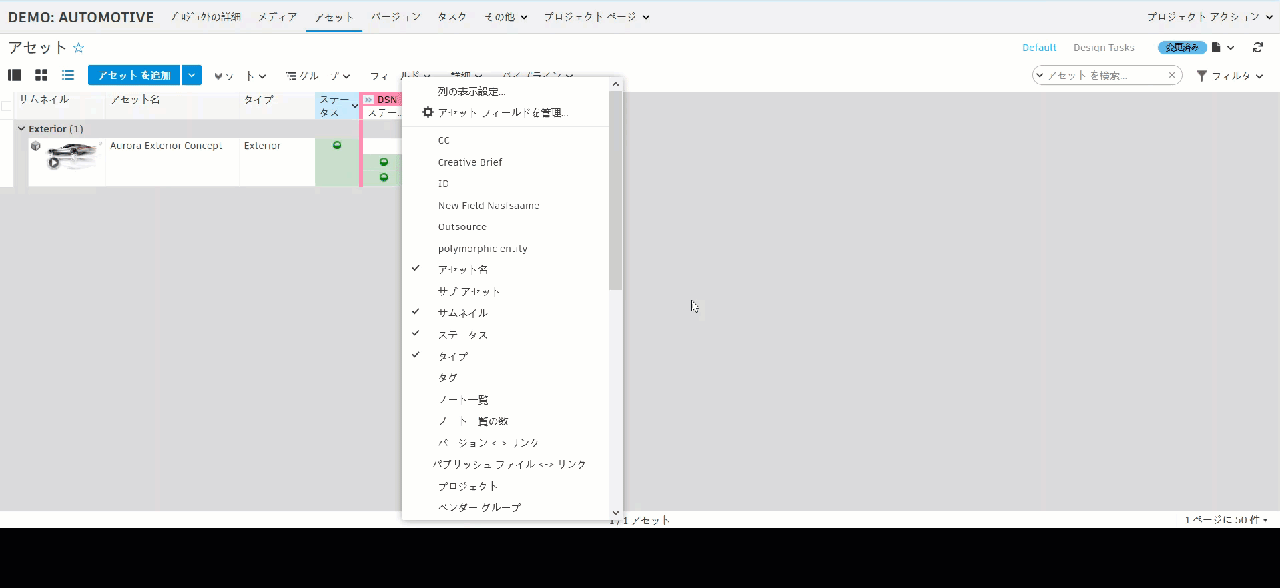Collapse the Exterior group in the table
The width and height of the screenshot is (1280, 588).
21,128
